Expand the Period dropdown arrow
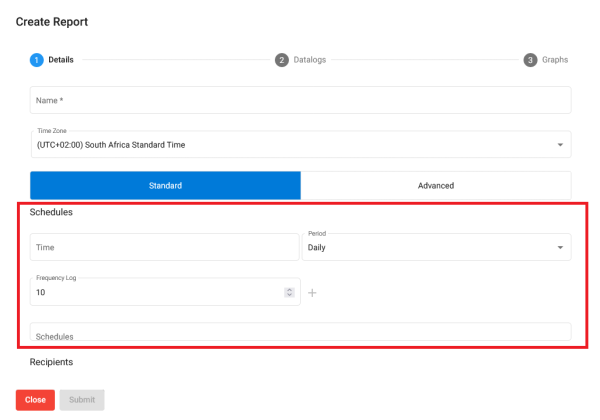Viewport: 600px width, 420px height. 560,247
